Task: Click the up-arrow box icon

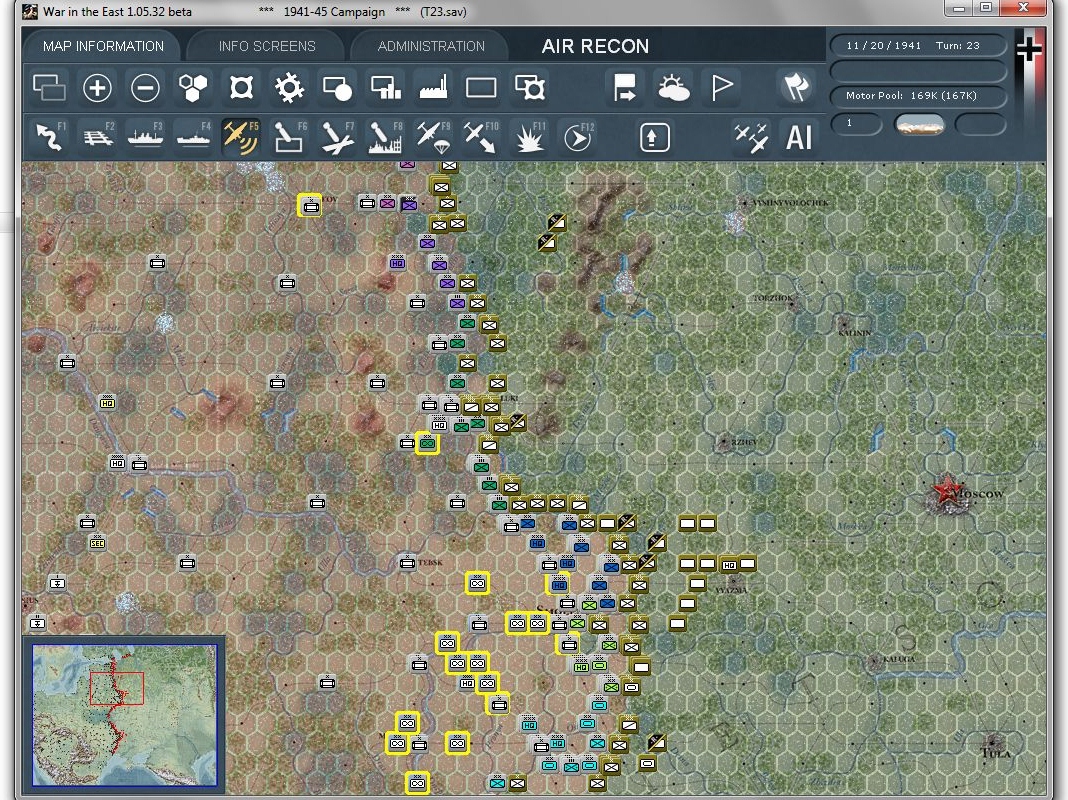Action: pos(655,138)
